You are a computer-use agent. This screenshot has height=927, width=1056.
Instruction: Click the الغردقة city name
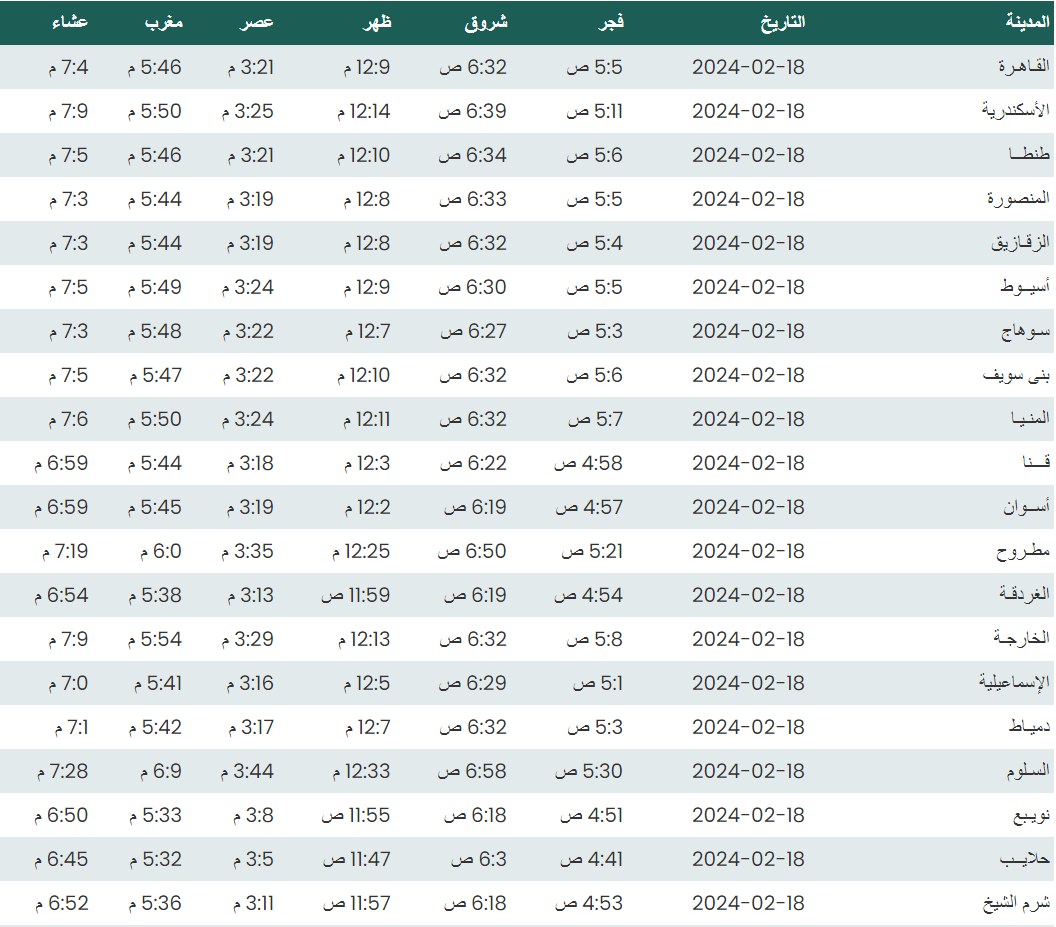click(1023, 595)
